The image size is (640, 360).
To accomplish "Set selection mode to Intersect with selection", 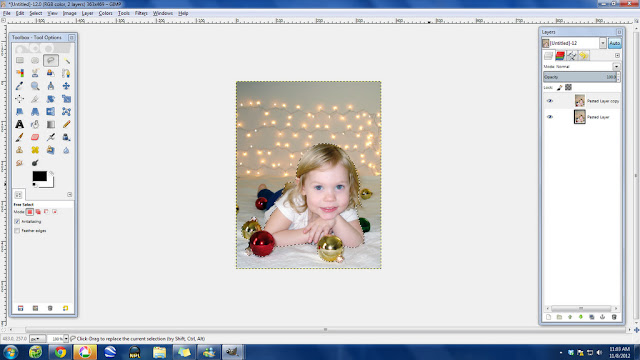I will pos(54,212).
